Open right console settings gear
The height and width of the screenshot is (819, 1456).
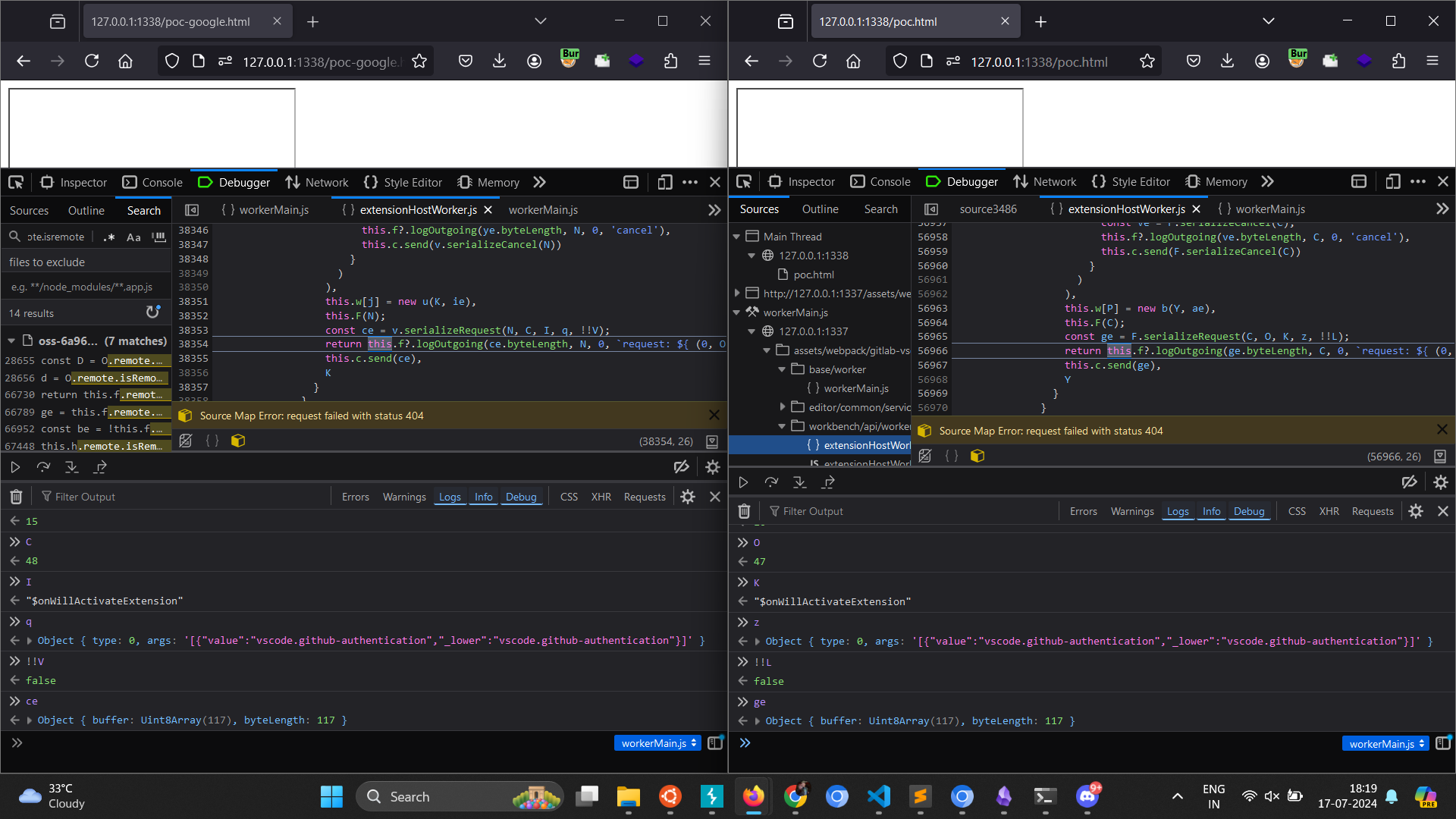(1416, 511)
